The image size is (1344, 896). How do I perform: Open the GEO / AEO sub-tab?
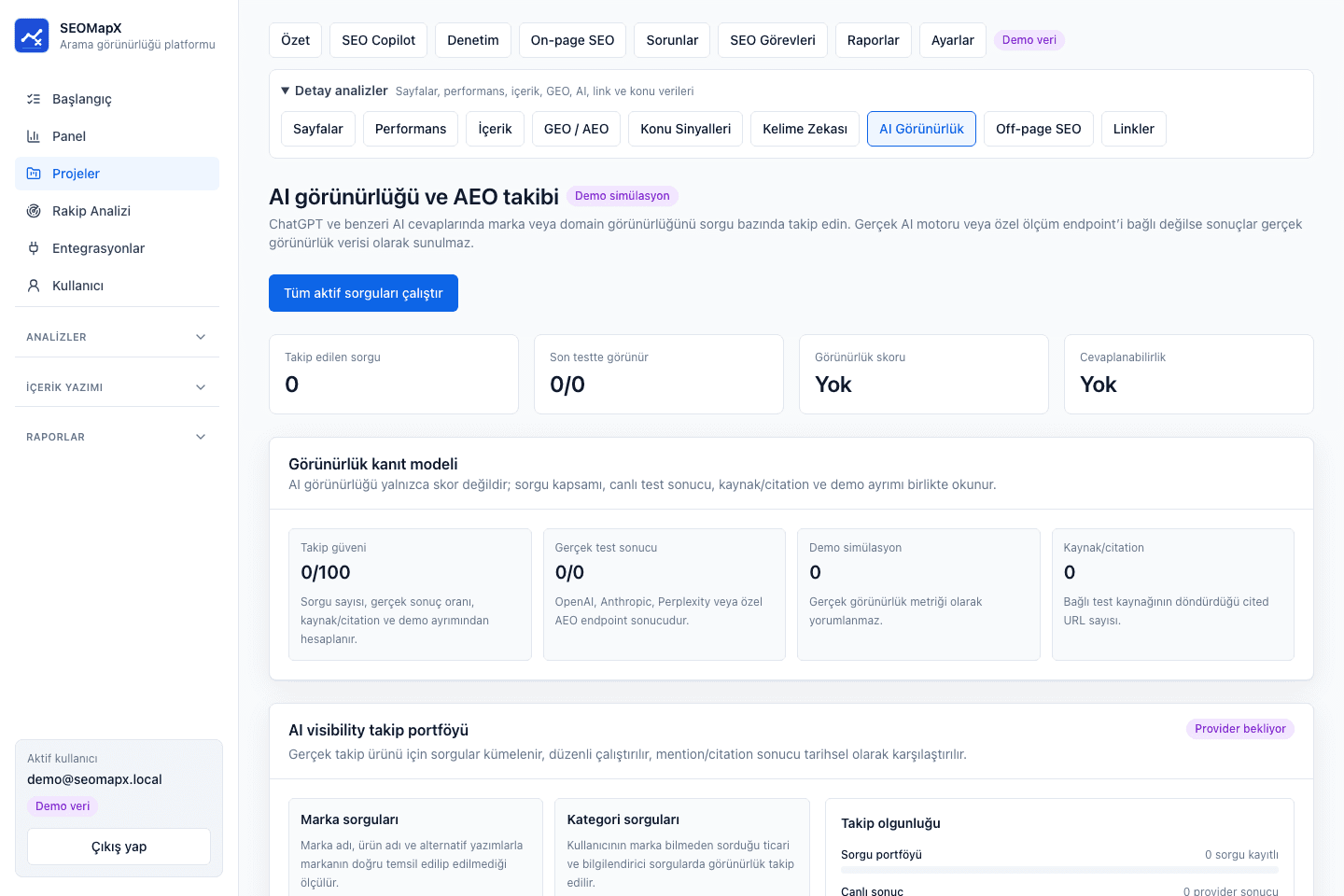pos(577,129)
